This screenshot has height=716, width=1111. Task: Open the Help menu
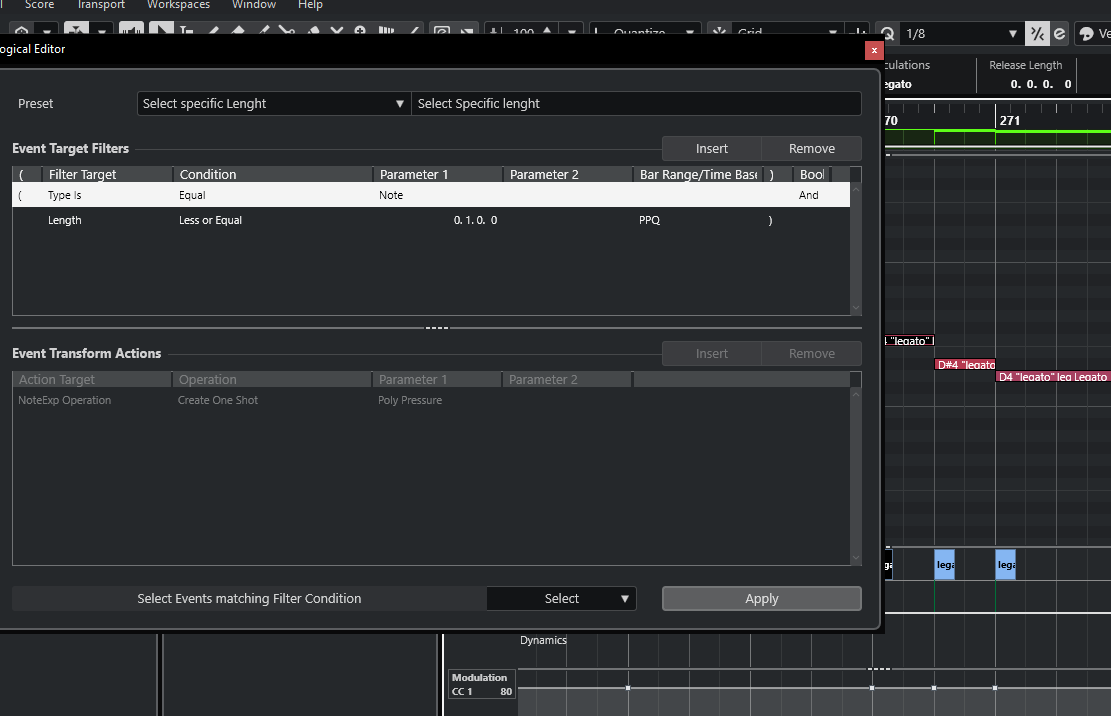tap(310, 5)
